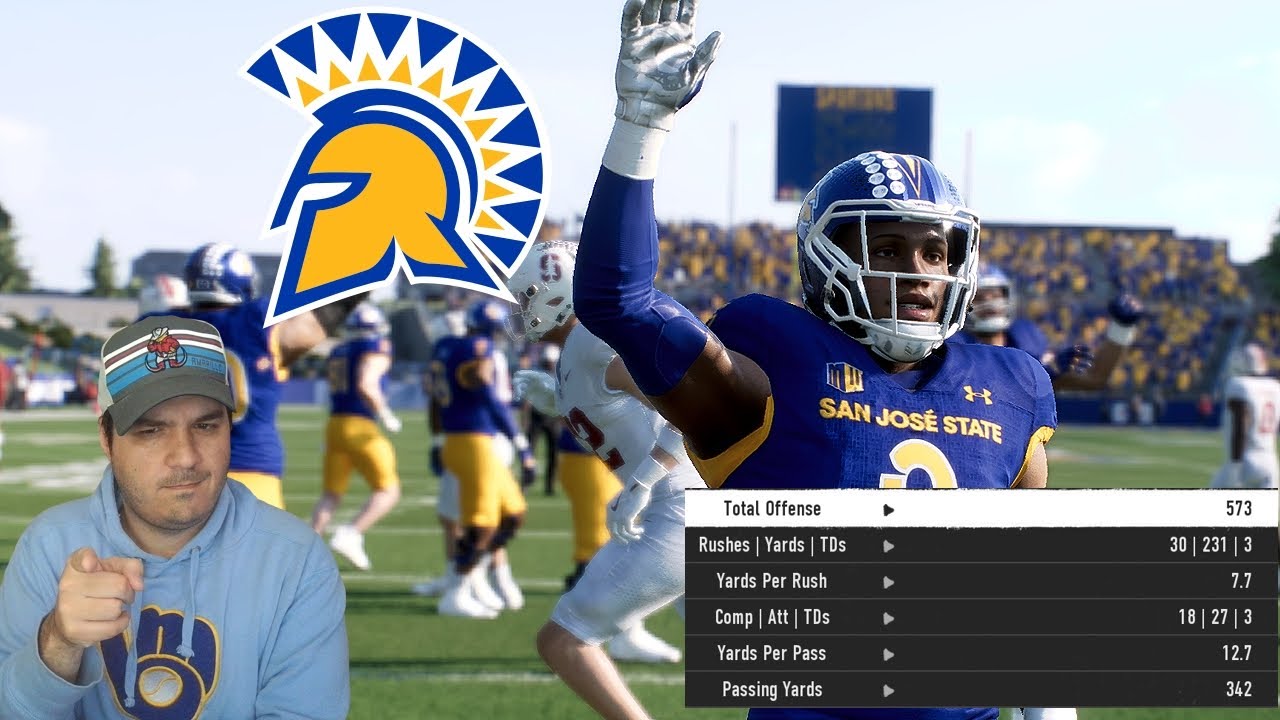Click the Stanford S logo on the white helmet
Viewport: 1280px width, 720px height.
click(549, 268)
